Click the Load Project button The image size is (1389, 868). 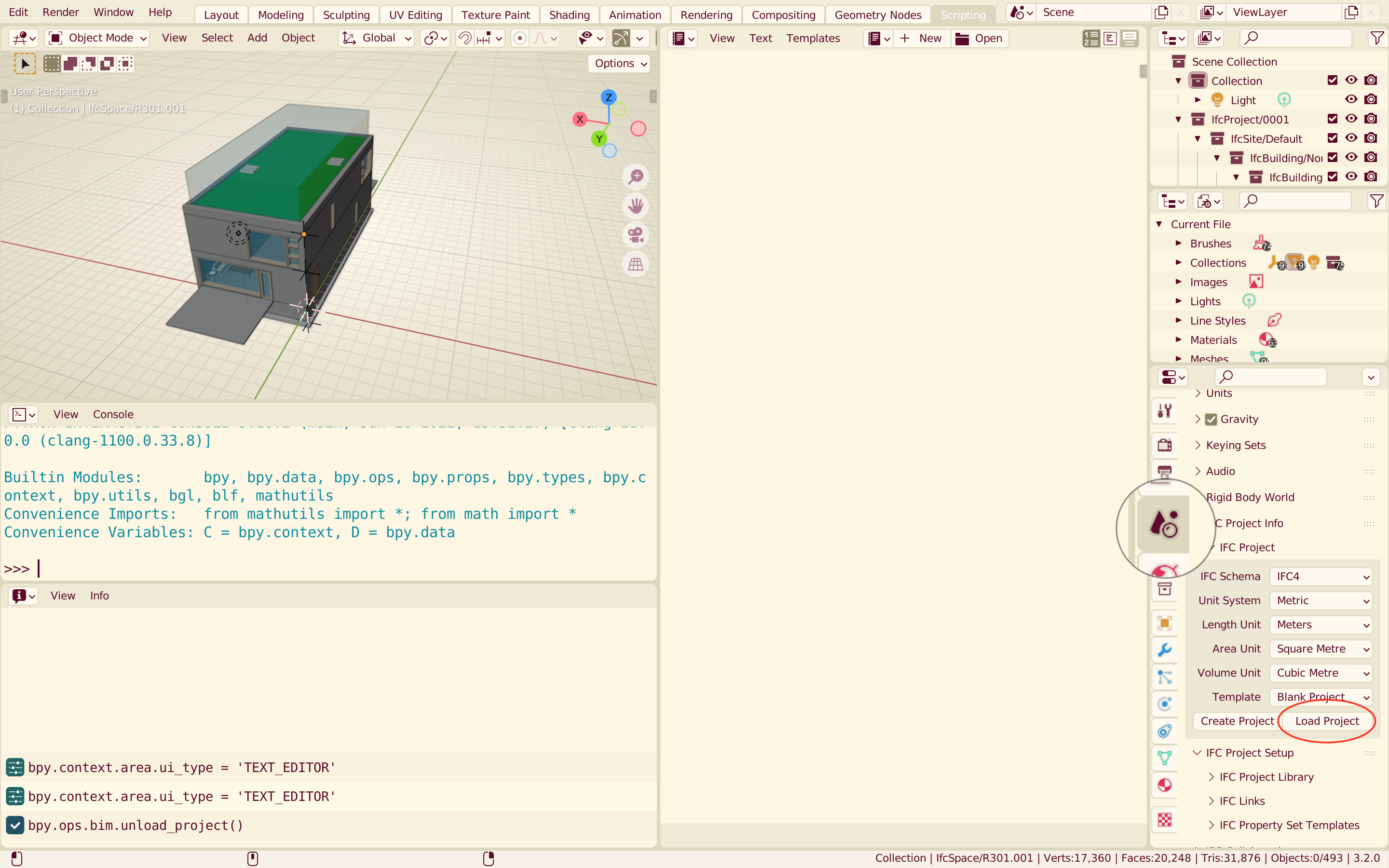(x=1327, y=721)
